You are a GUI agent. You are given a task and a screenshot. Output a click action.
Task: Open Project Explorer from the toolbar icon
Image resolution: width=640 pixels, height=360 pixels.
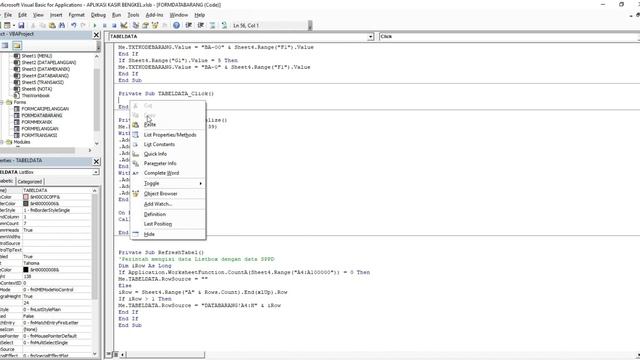pos(136,25)
